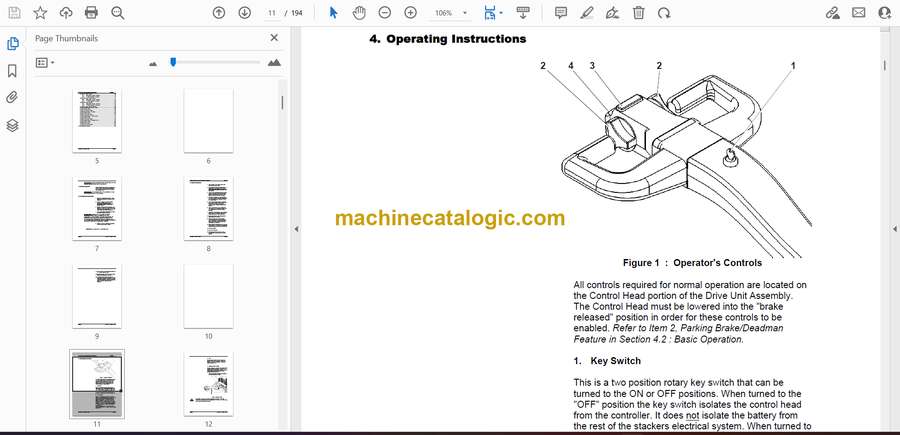900x435 pixels.
Task: Add a sticky note comment
Action: (561, 13)
